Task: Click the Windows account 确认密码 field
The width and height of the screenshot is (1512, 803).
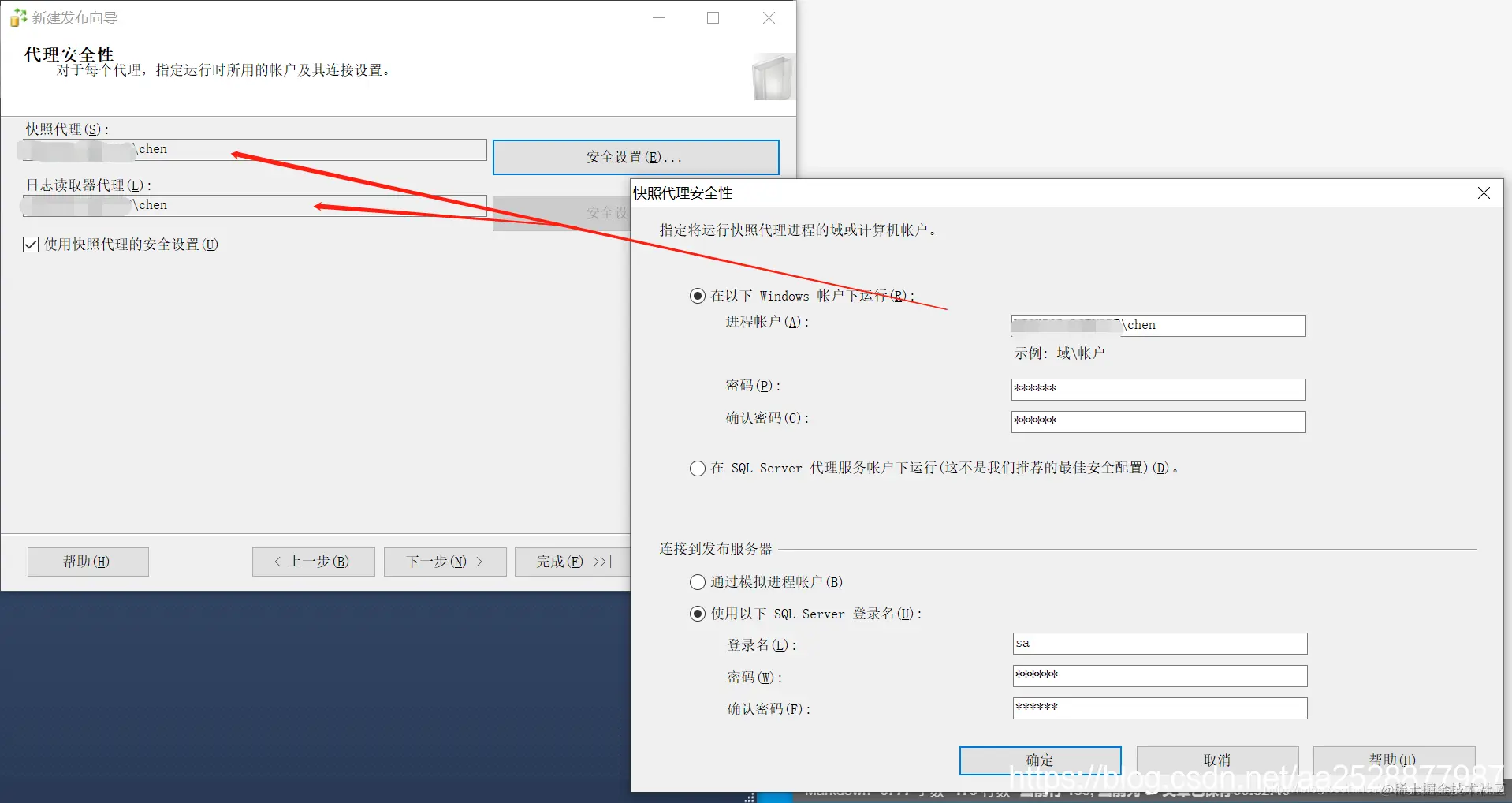Action: click(x=1158, y=422)
